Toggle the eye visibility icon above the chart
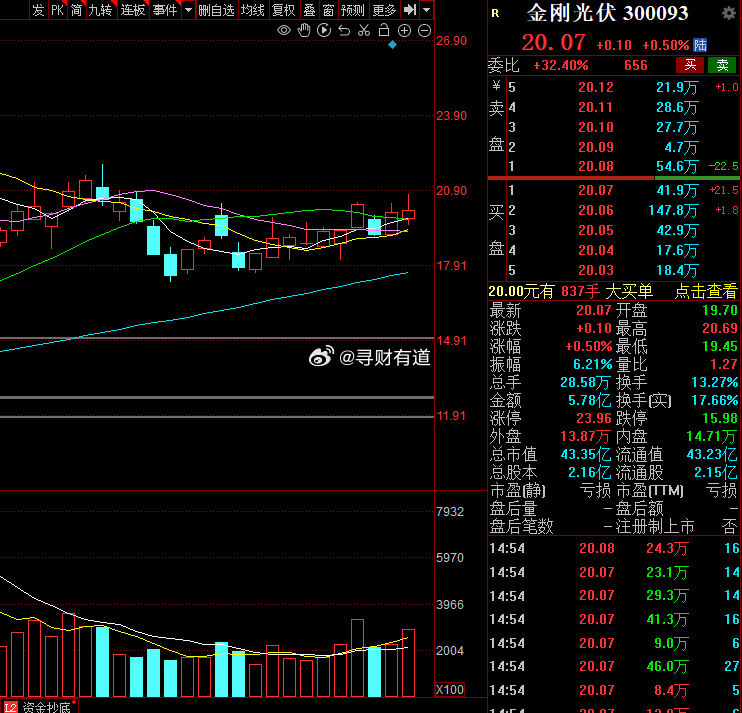This screenshot has height=713, width=742. (284, 31)
